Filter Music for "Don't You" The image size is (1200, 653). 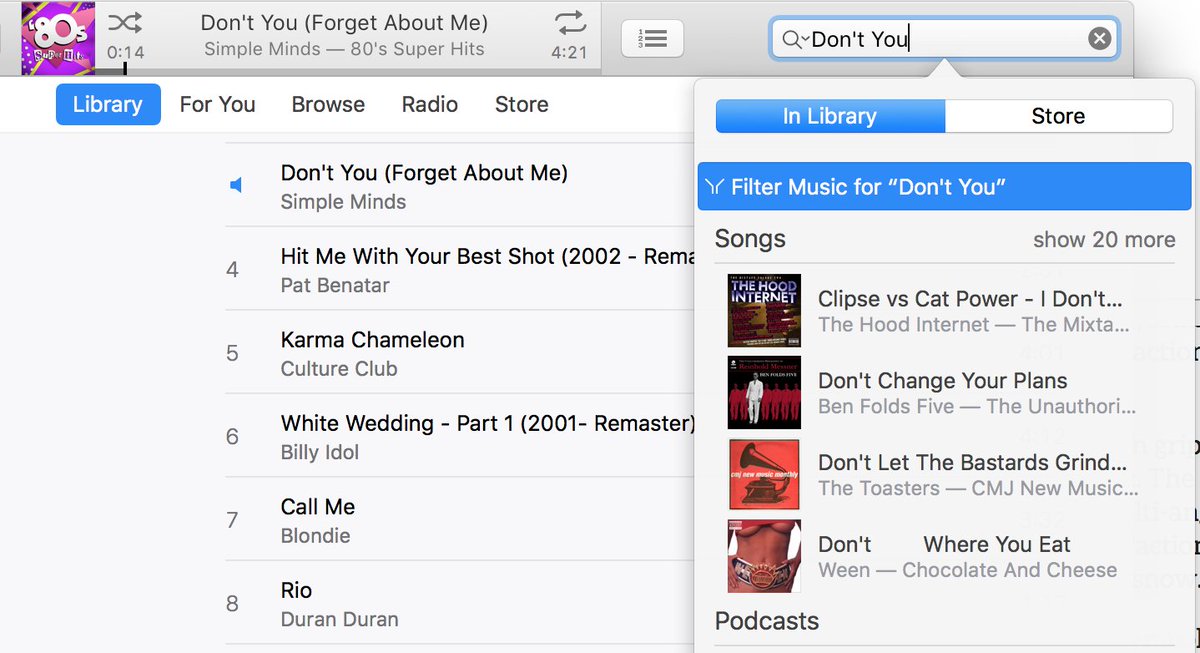tap(944, 187)
